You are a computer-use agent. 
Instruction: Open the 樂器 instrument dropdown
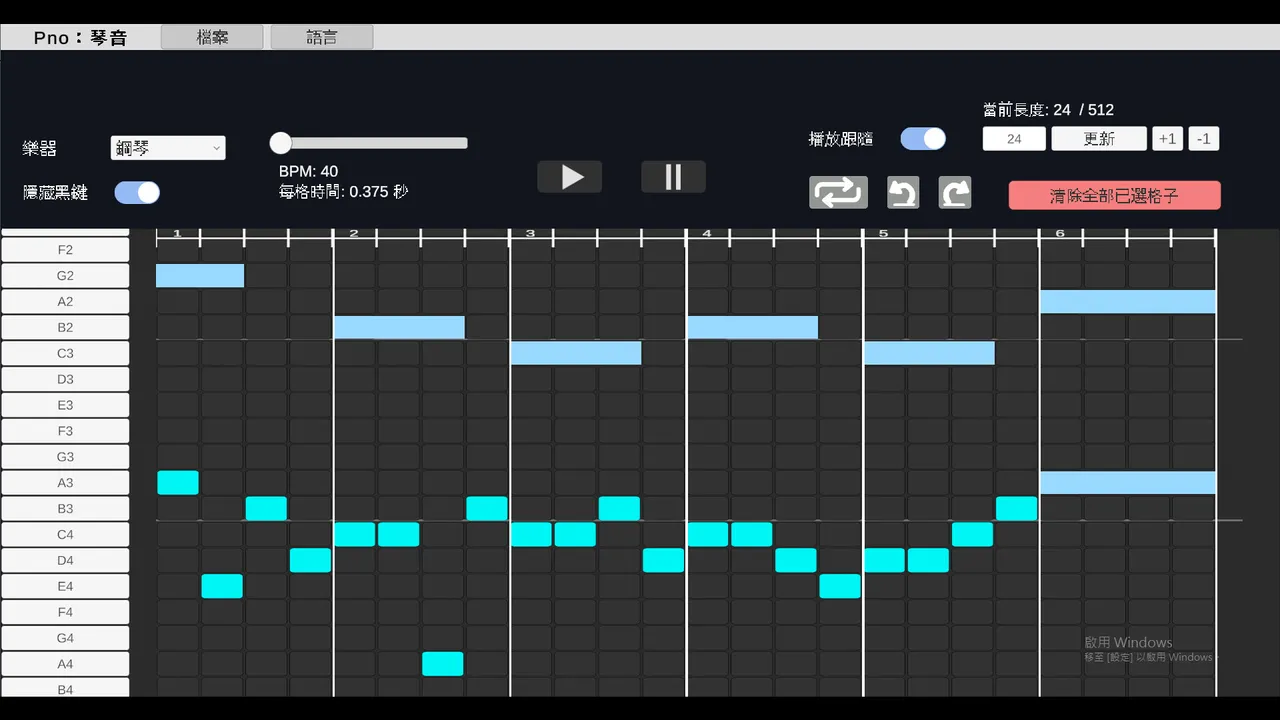[168, 148]
